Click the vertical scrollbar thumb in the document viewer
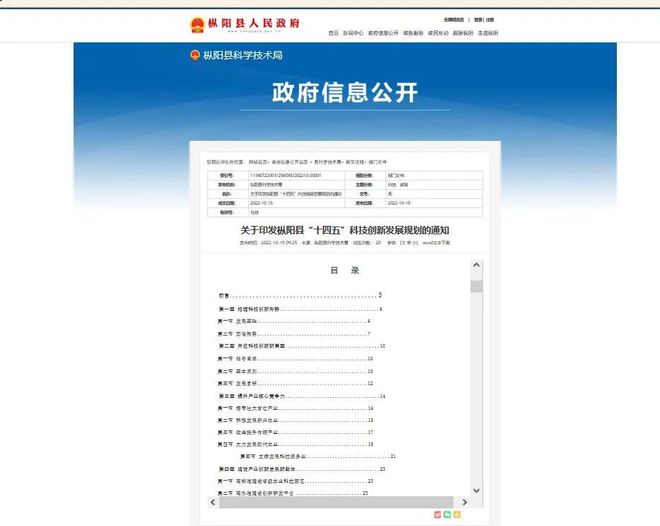This screenshot has height=526, width=660. click(x=476, y=286)
